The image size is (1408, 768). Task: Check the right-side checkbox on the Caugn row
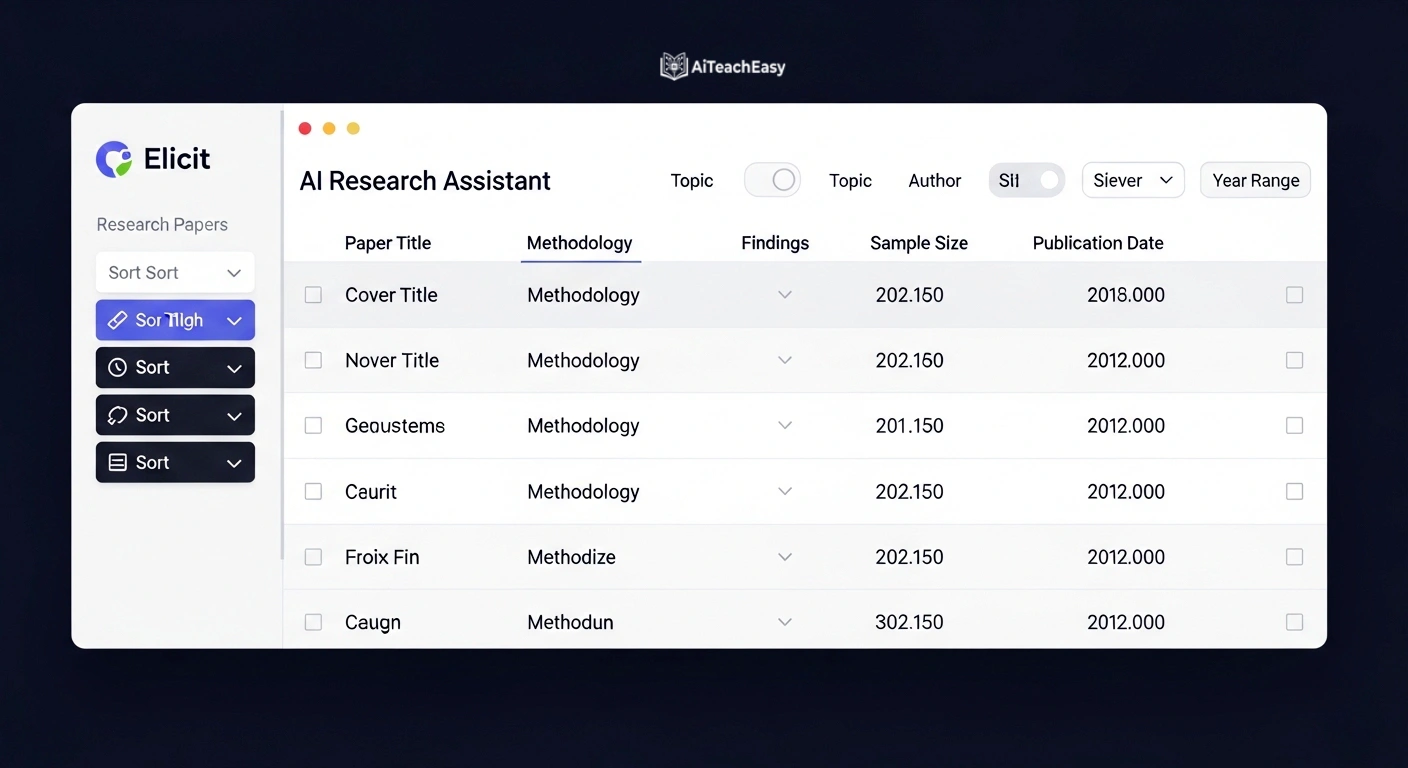1294,621
